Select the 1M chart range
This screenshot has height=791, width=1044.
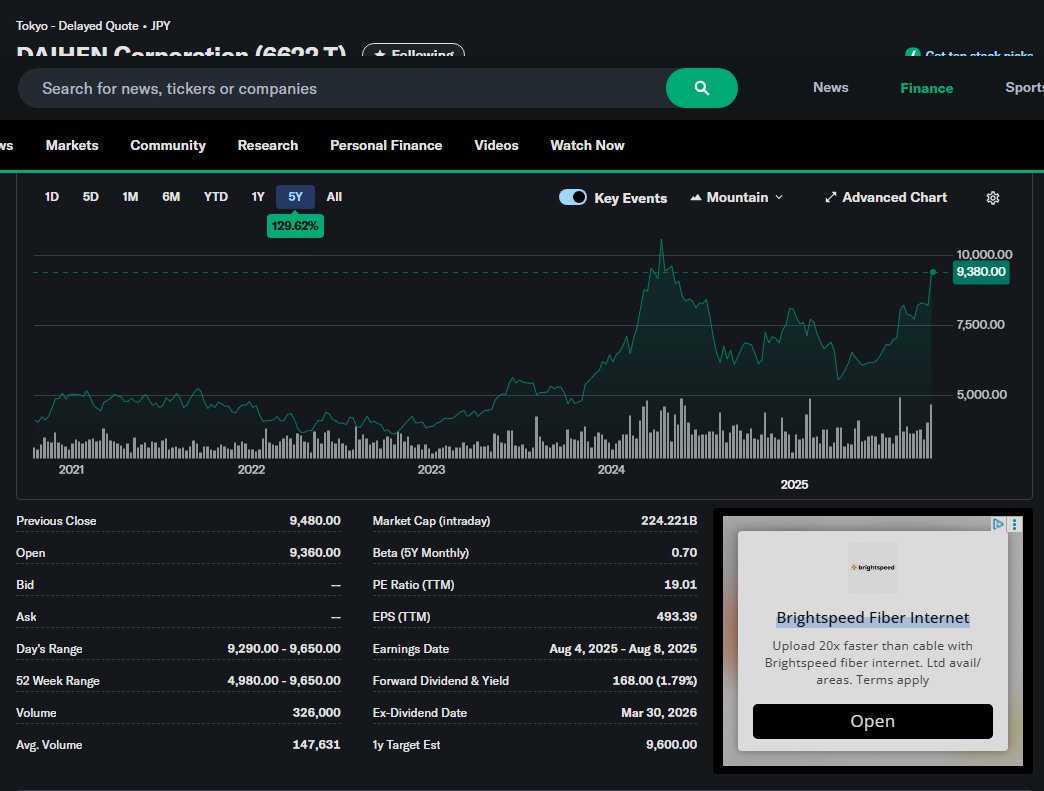(x=130, y=196)
